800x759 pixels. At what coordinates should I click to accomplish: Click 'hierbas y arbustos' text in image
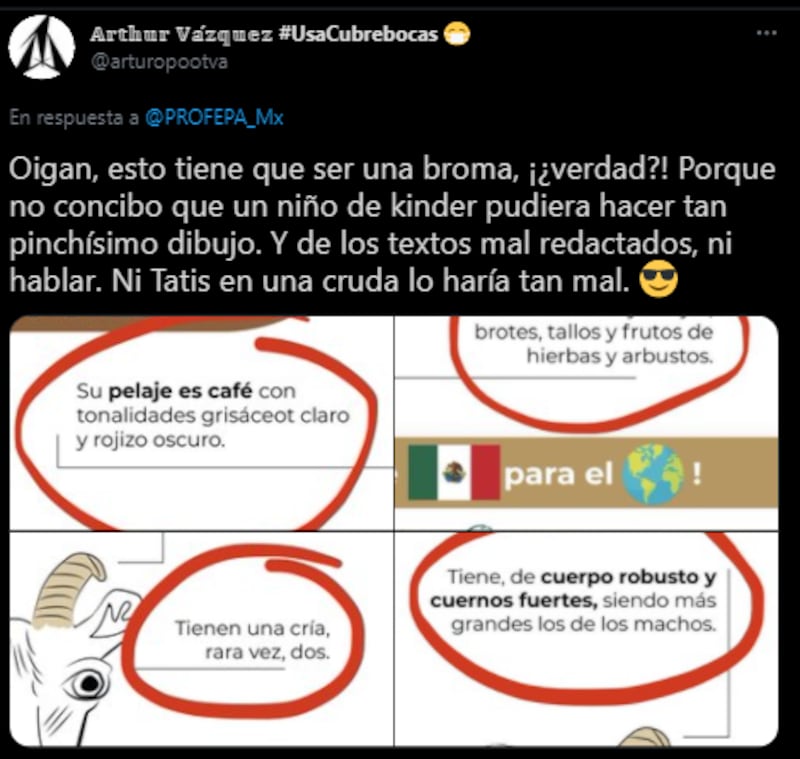(619, 356)
